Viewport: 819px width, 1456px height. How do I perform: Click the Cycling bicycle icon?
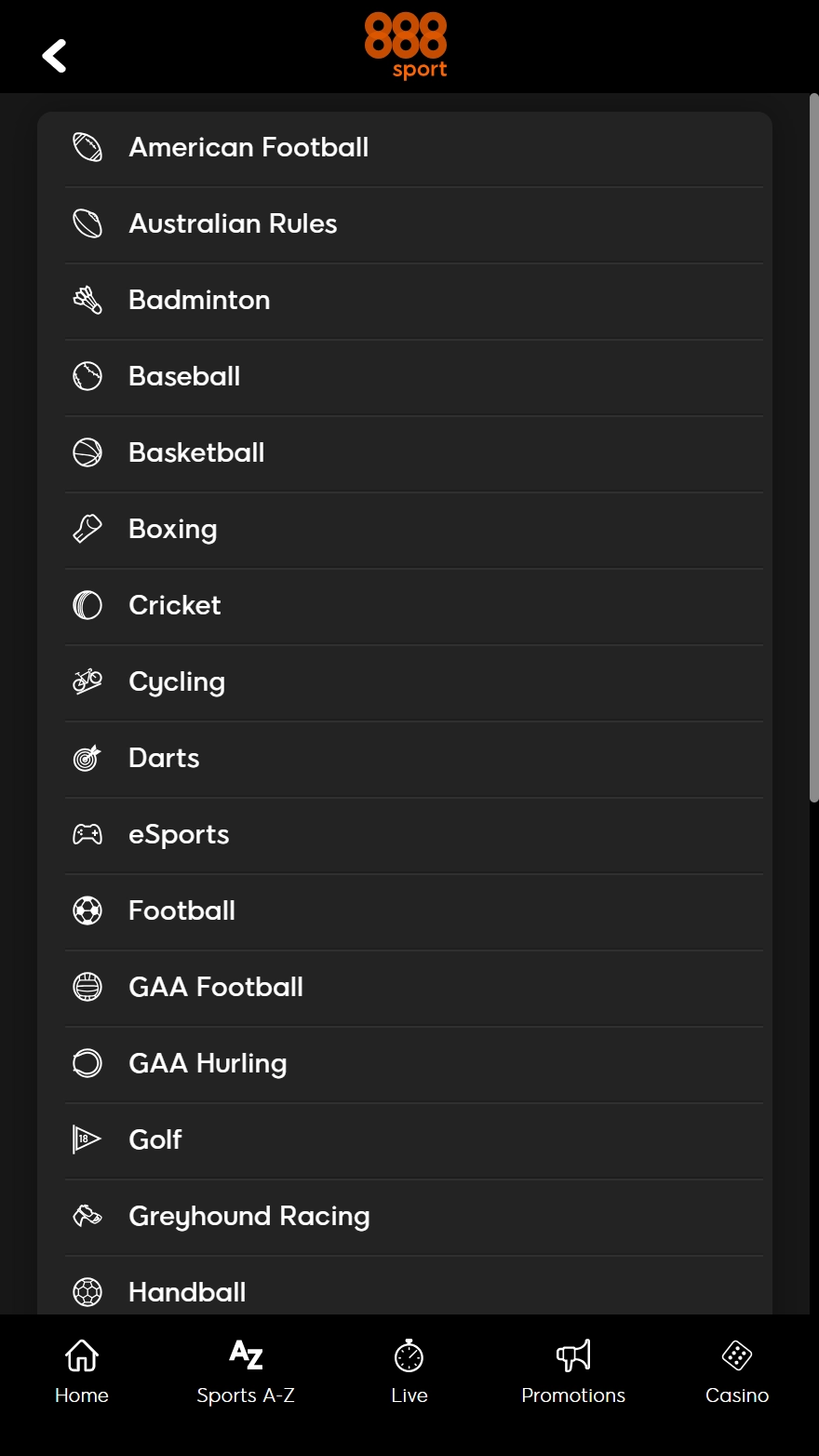coord(87,681)
